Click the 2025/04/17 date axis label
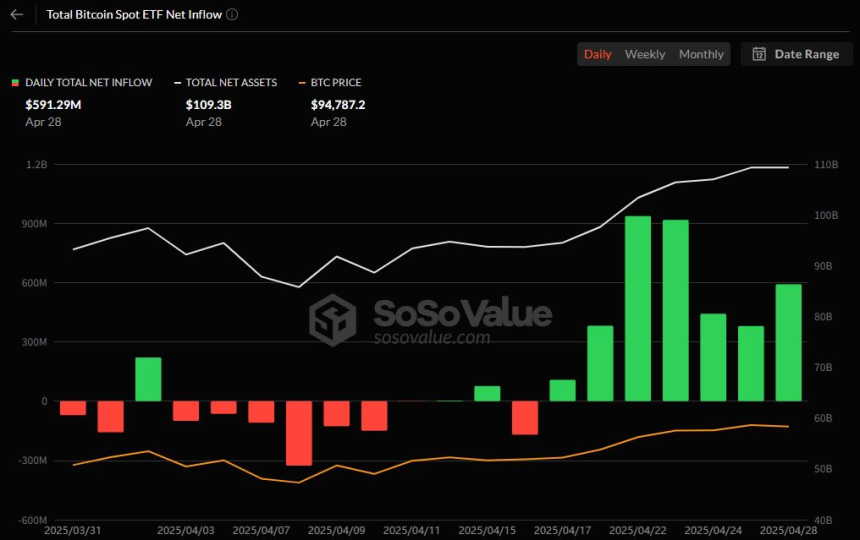The image size is (860, 540). (562, 530)
